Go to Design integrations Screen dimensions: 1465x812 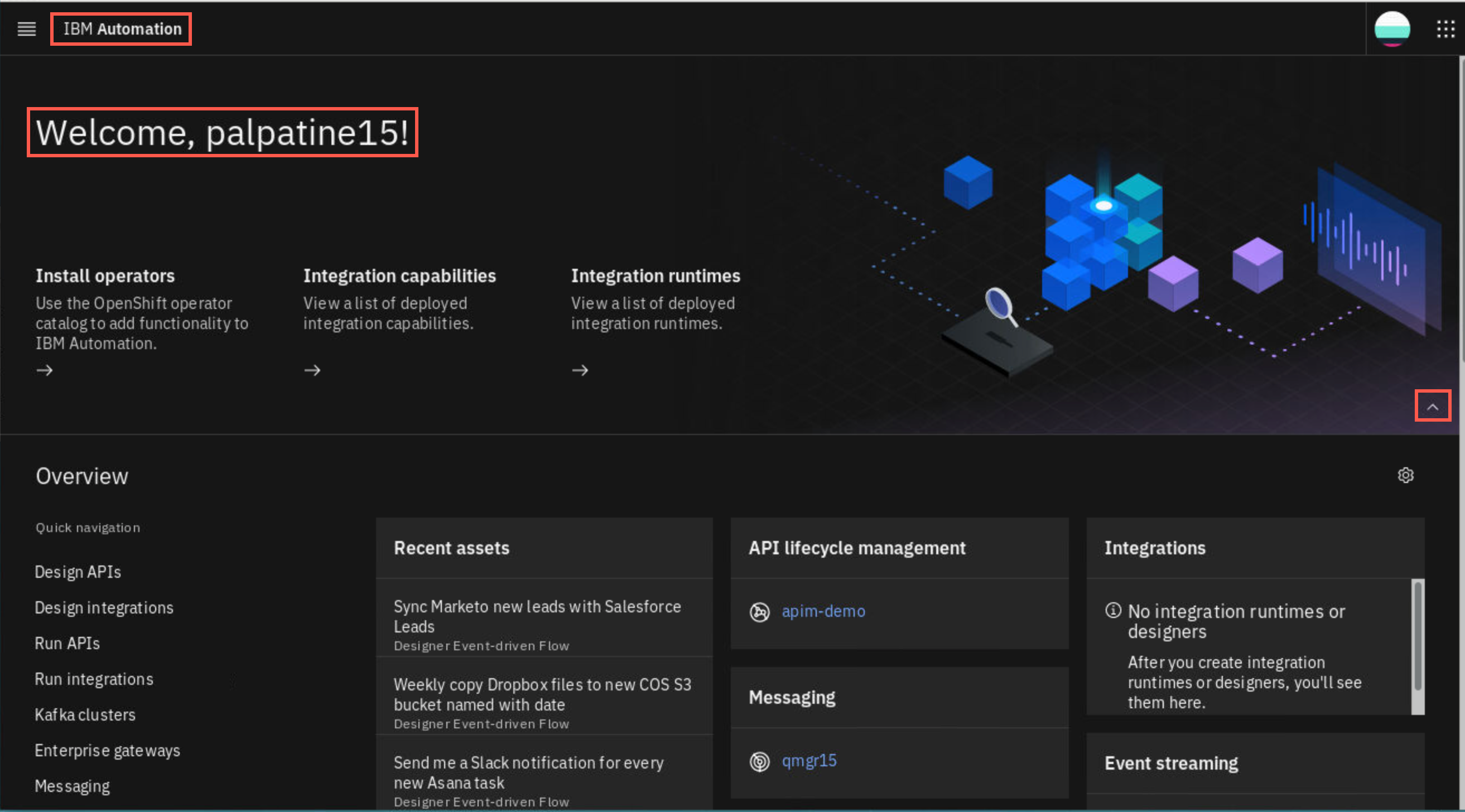[x=104, y=607]
